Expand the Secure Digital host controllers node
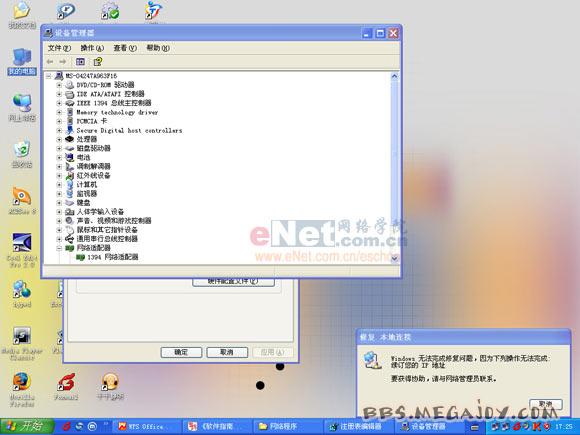 tap(59, 130)
